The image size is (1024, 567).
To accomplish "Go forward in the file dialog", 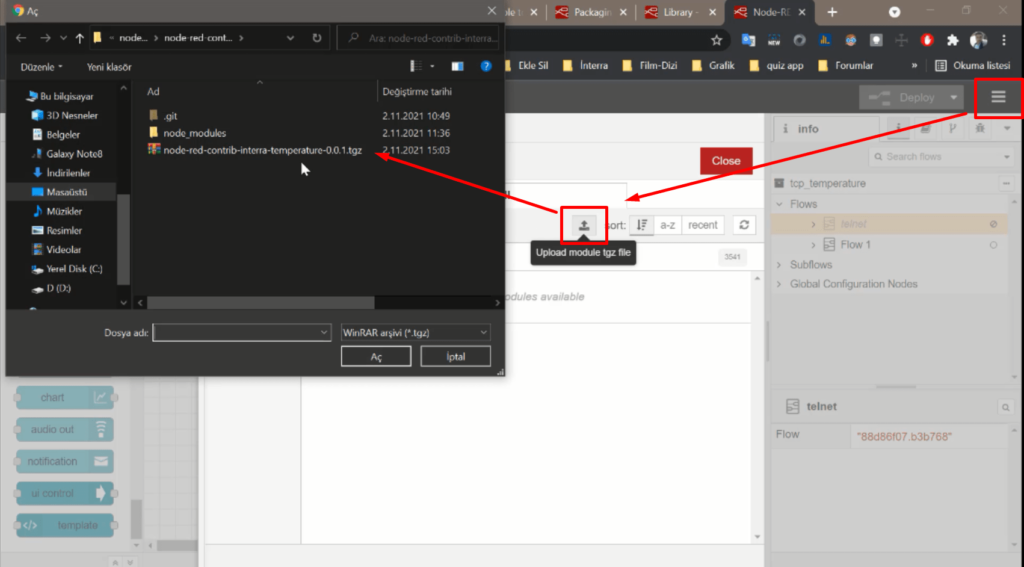I will point(45,38).
